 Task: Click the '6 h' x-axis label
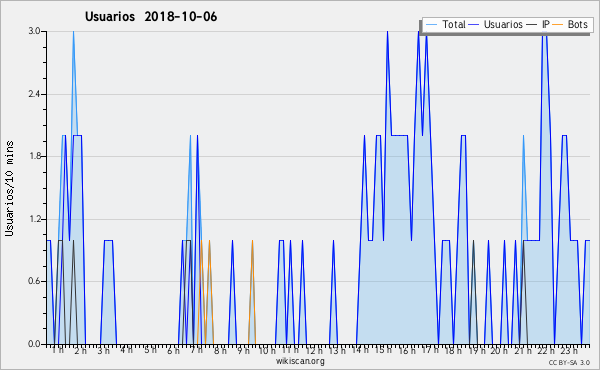click(x=173, y=350)
